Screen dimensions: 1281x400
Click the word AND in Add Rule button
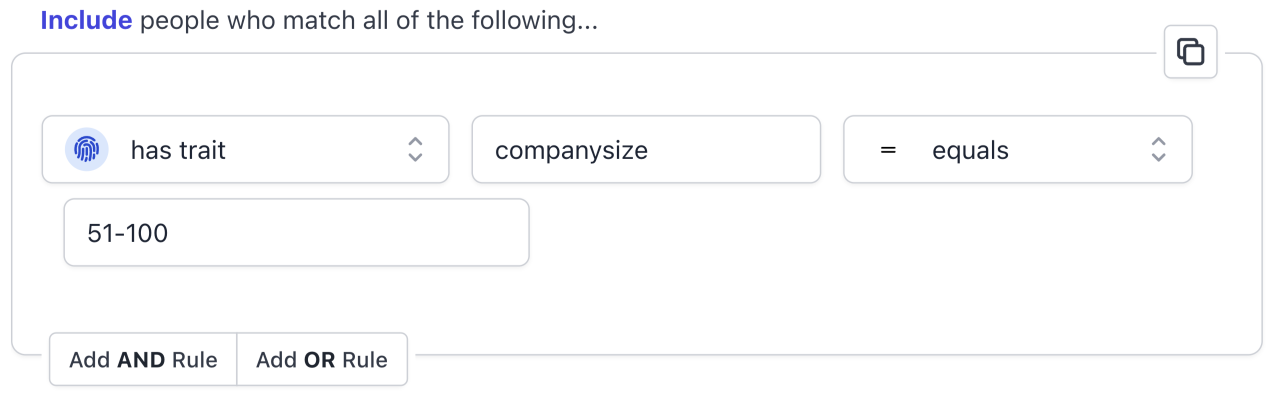(142, 360)
